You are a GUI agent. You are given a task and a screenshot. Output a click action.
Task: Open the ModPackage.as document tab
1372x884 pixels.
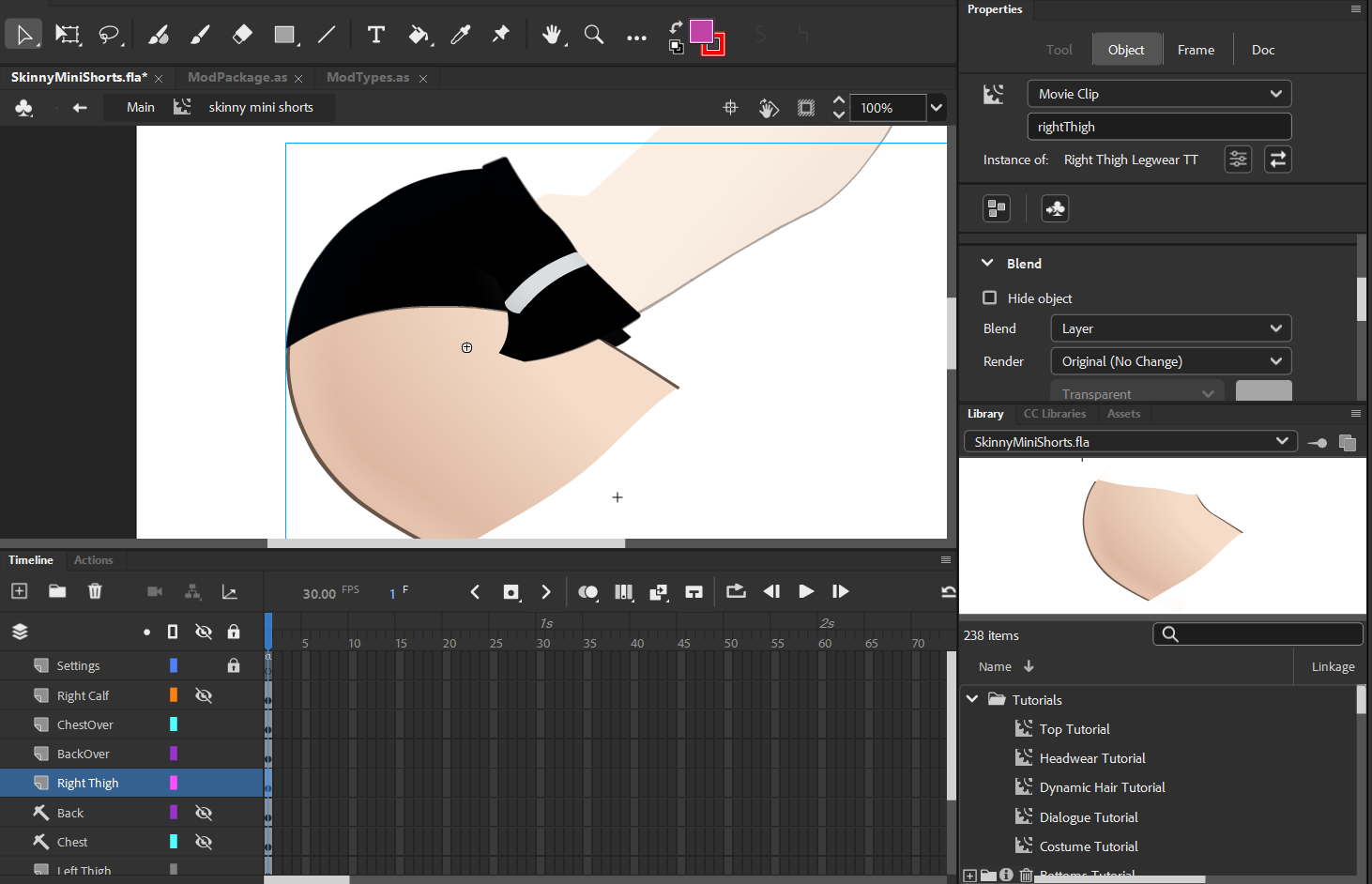[237, 77]
